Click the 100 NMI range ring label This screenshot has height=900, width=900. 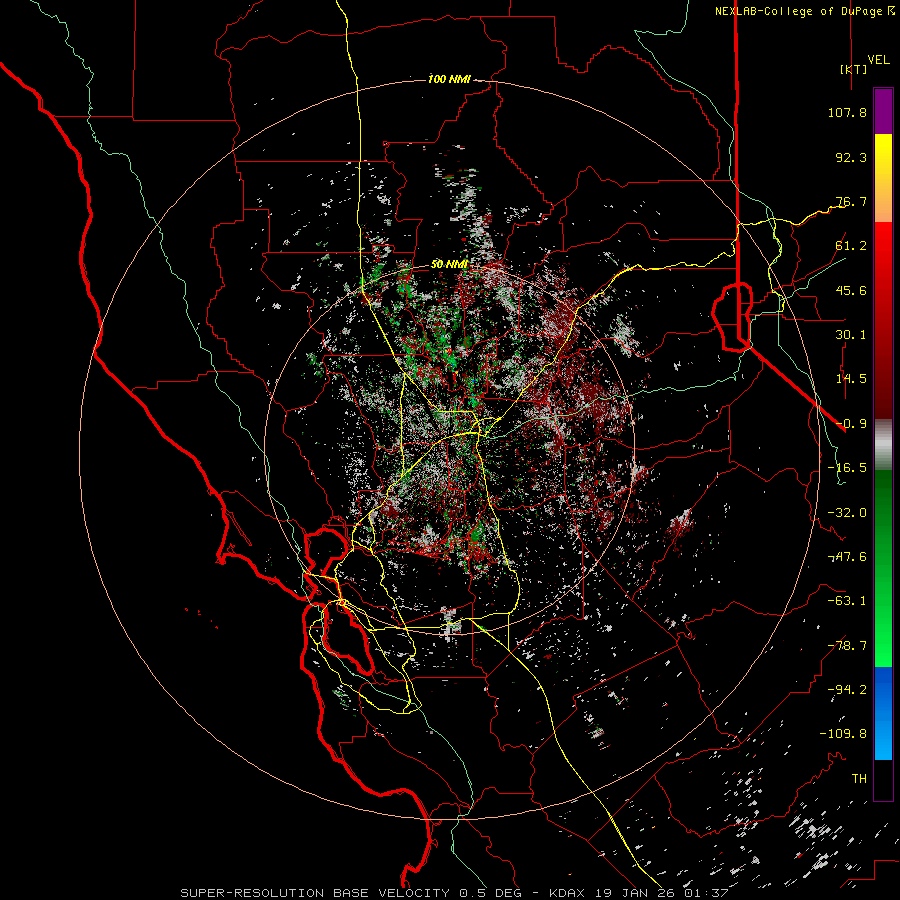click(449, 79)
